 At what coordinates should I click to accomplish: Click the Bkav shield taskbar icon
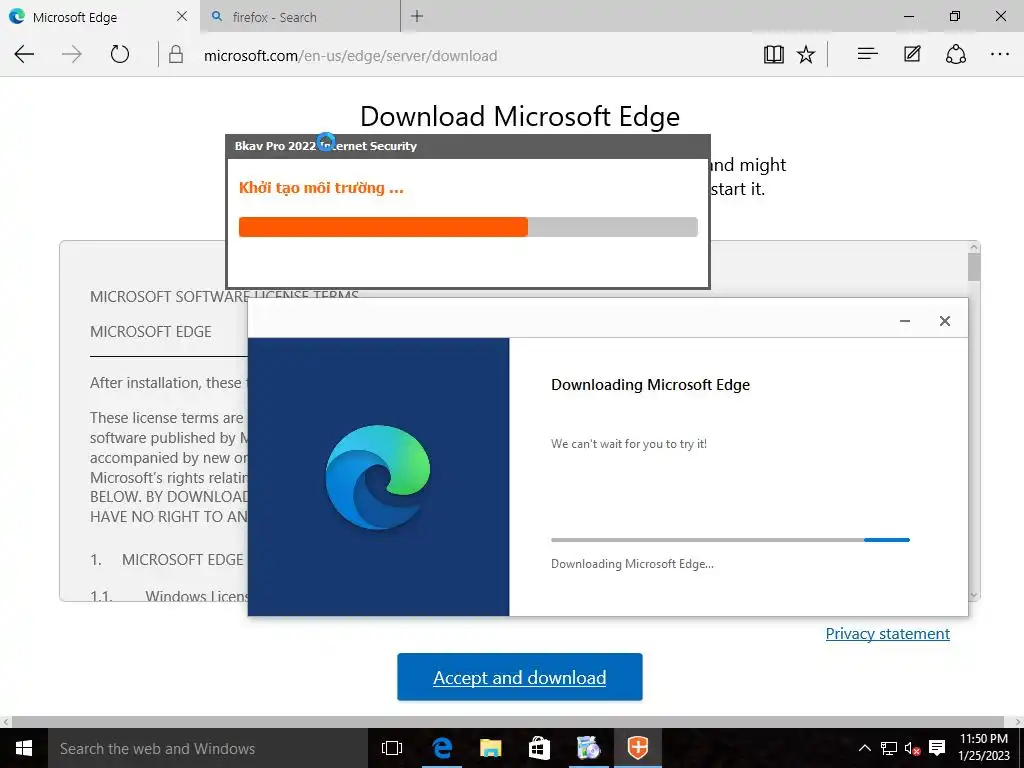637,748
